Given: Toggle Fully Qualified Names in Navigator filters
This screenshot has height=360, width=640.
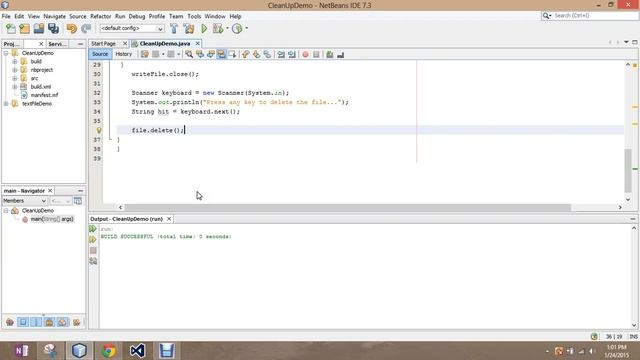Looking at the screenshot, I should click(x=77, y=322).
